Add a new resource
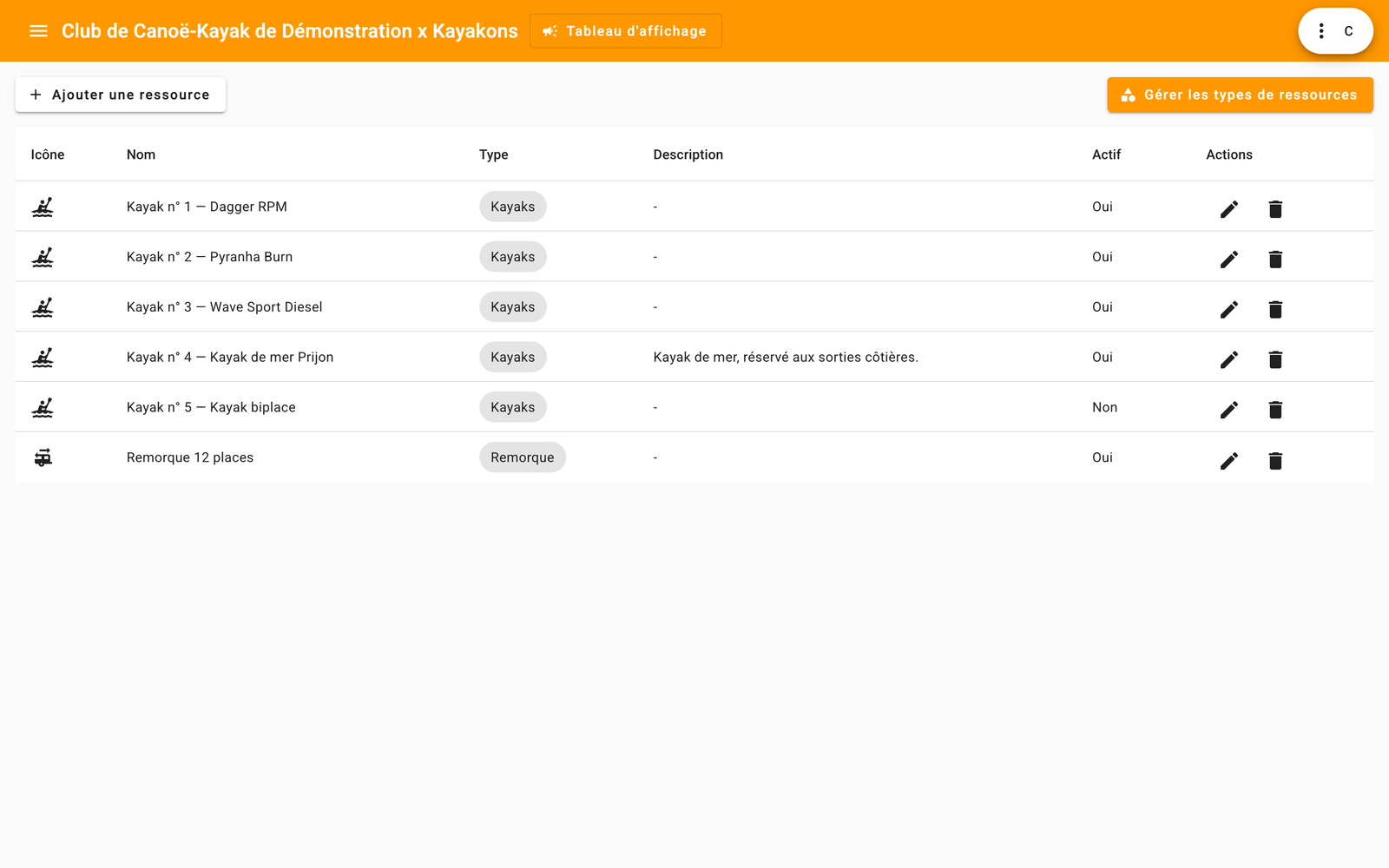 [x=121, y=95]
